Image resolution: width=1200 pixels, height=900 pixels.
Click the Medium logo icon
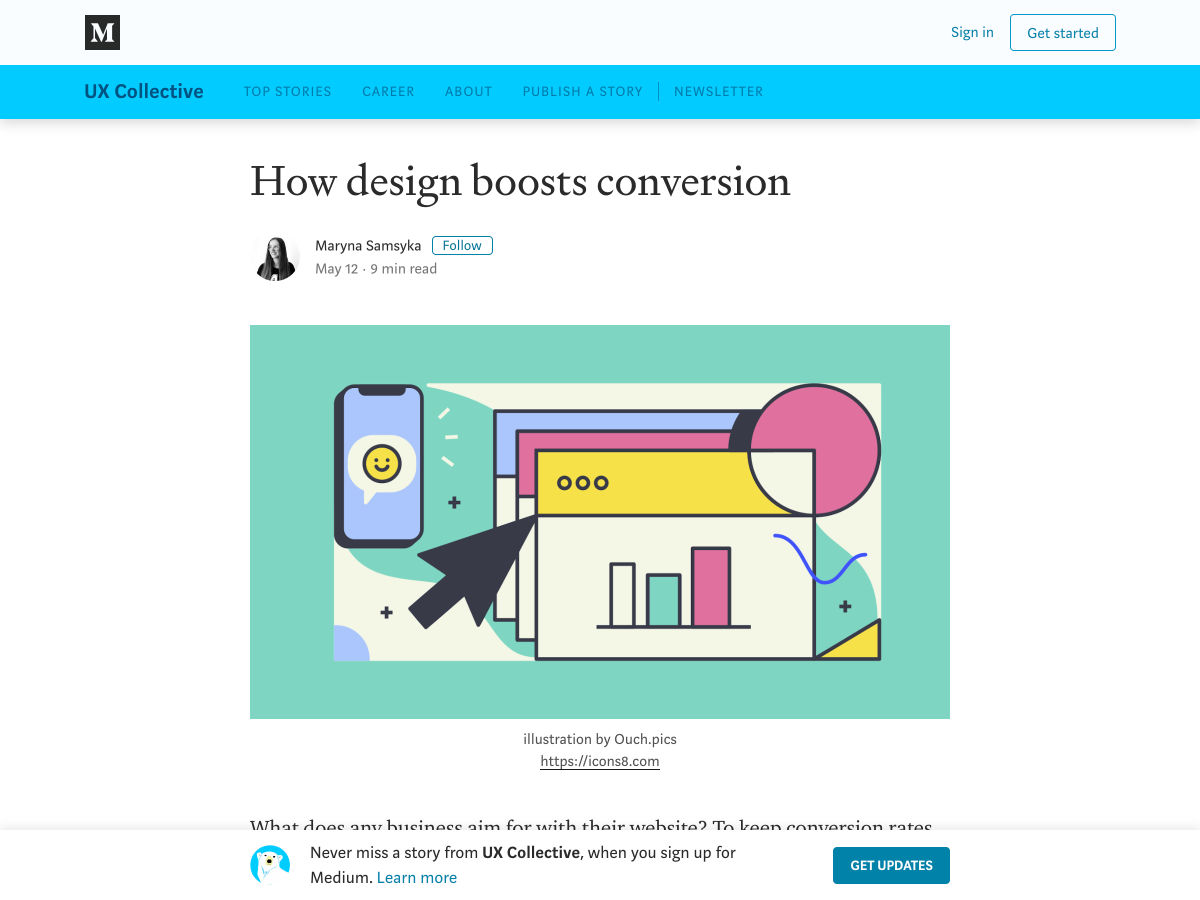click(x=102, y=33)
